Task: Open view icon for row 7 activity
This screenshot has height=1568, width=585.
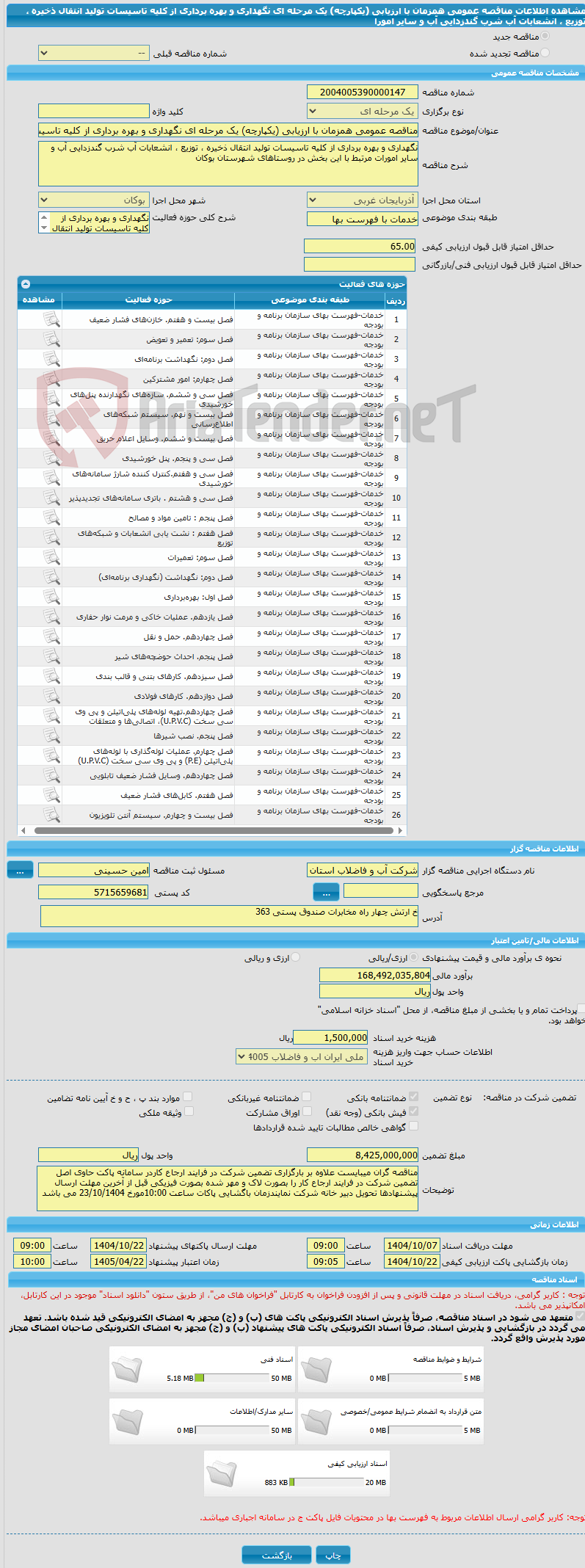Action: (x=51, y=438)
